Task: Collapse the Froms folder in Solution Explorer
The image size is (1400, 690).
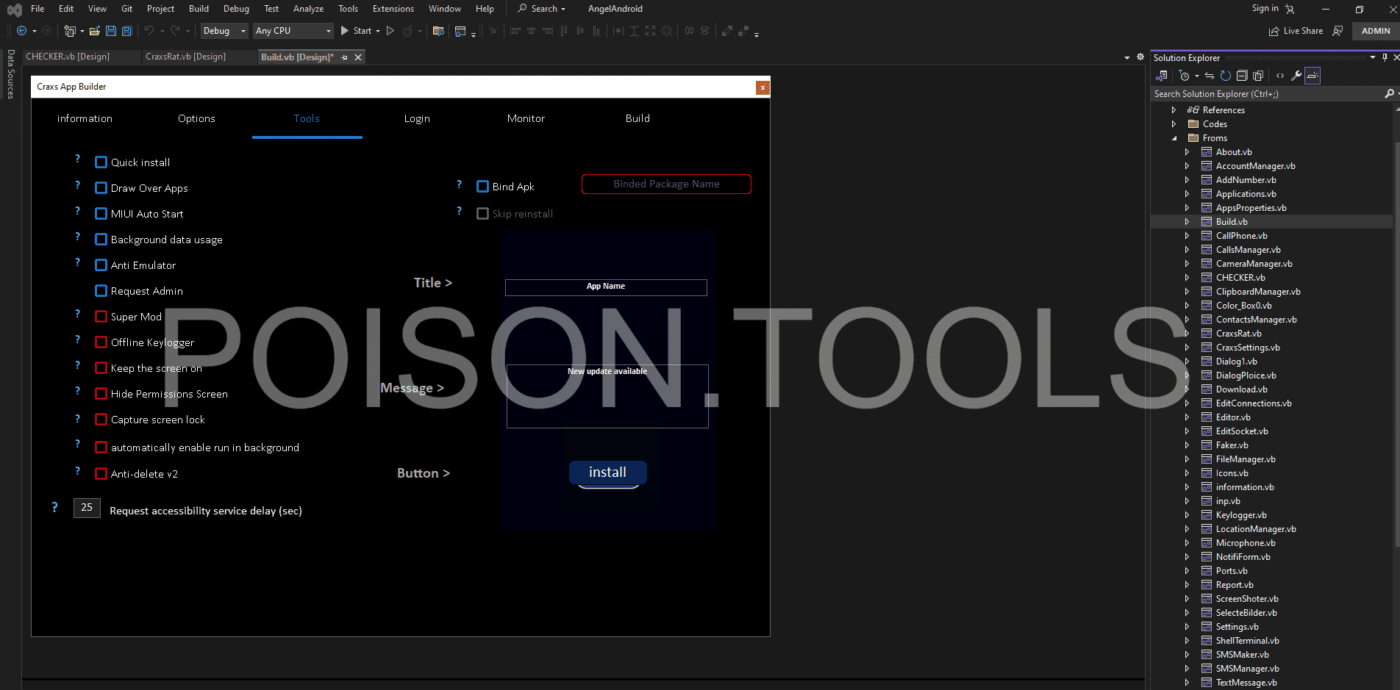Action: tap(1174, 138)
